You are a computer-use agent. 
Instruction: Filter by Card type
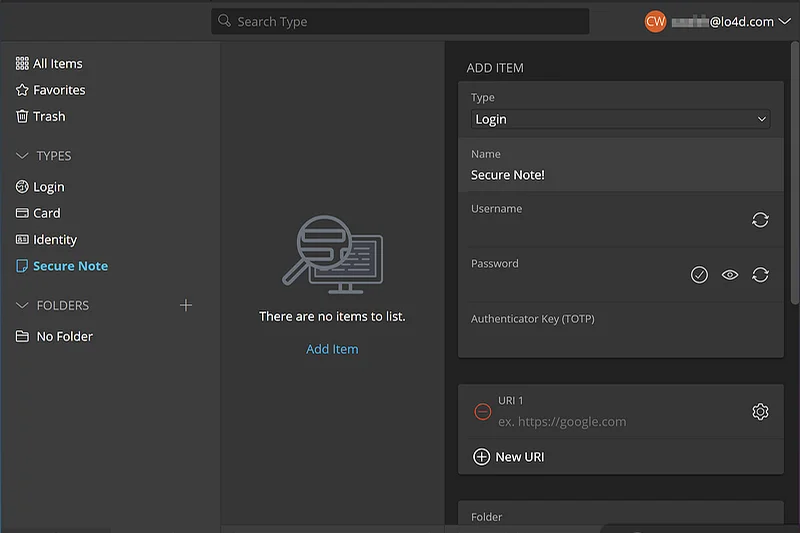[46, 213]
